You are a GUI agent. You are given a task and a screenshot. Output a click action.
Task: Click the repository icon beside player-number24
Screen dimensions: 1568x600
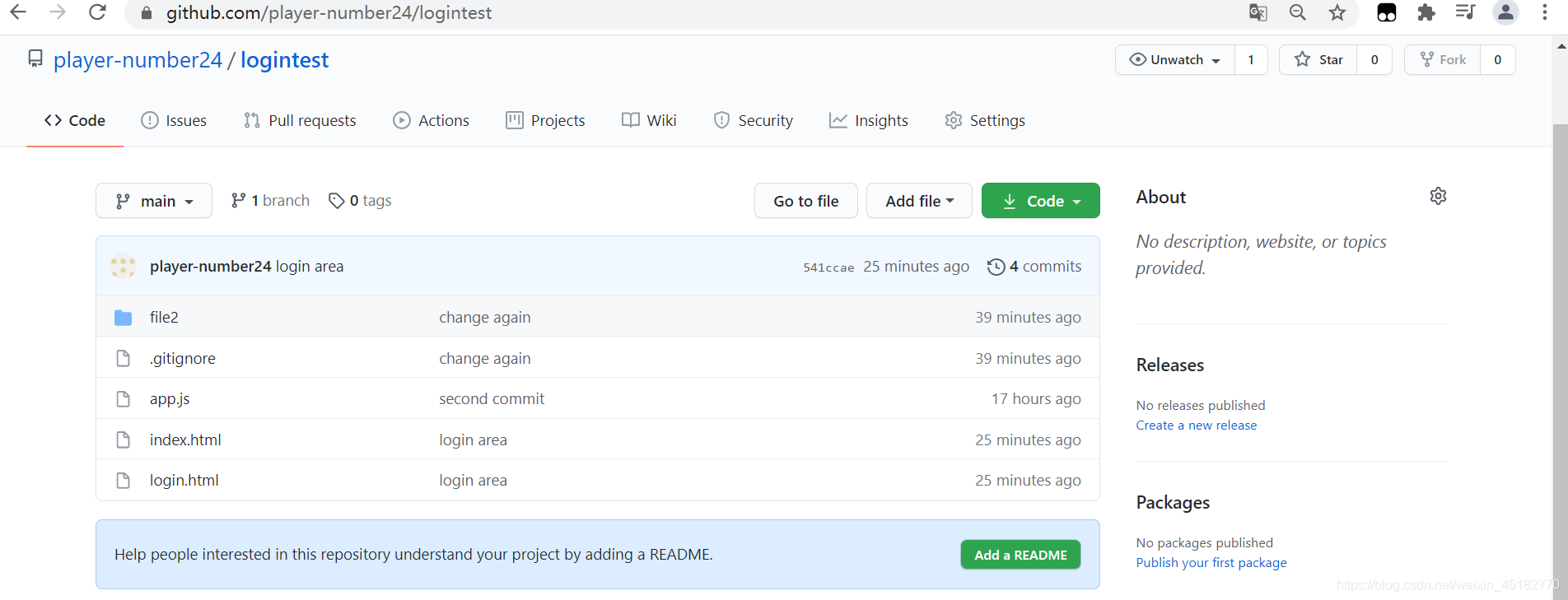(x=35, y=58)
